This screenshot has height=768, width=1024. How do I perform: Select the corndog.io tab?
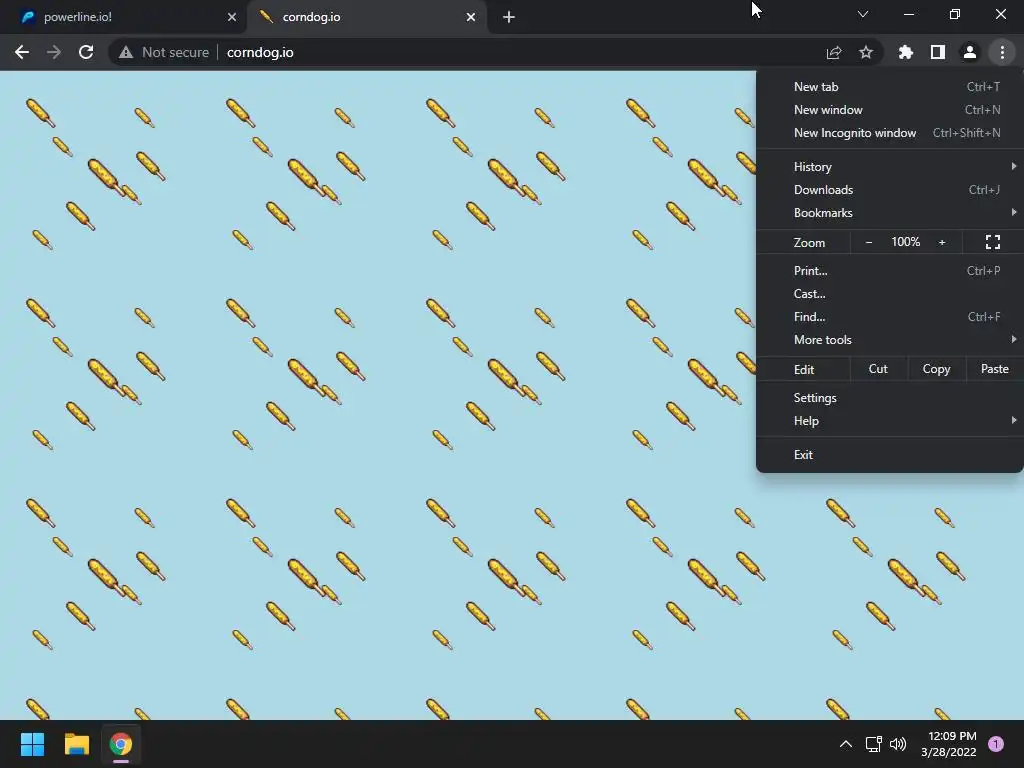tap(366, 17)
